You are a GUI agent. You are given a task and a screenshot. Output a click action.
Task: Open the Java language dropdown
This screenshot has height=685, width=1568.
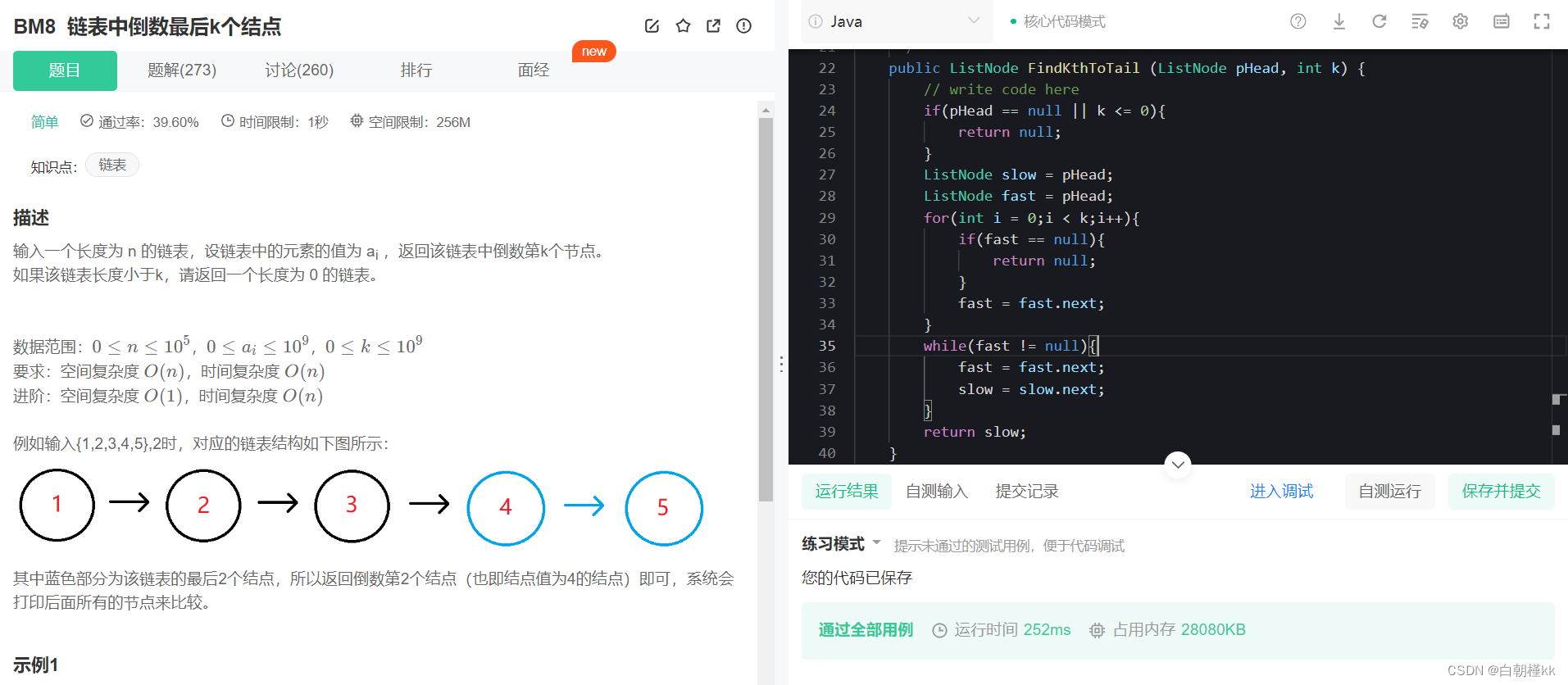pos(896,21)
